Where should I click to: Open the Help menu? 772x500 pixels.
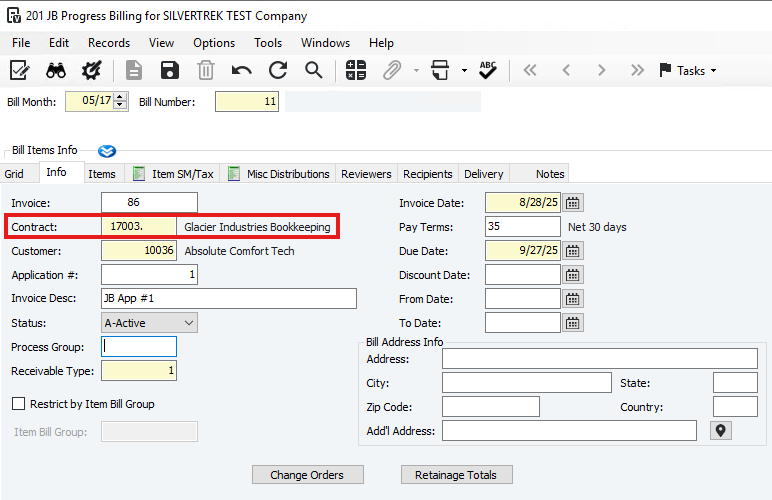click(x=382, y=43)
